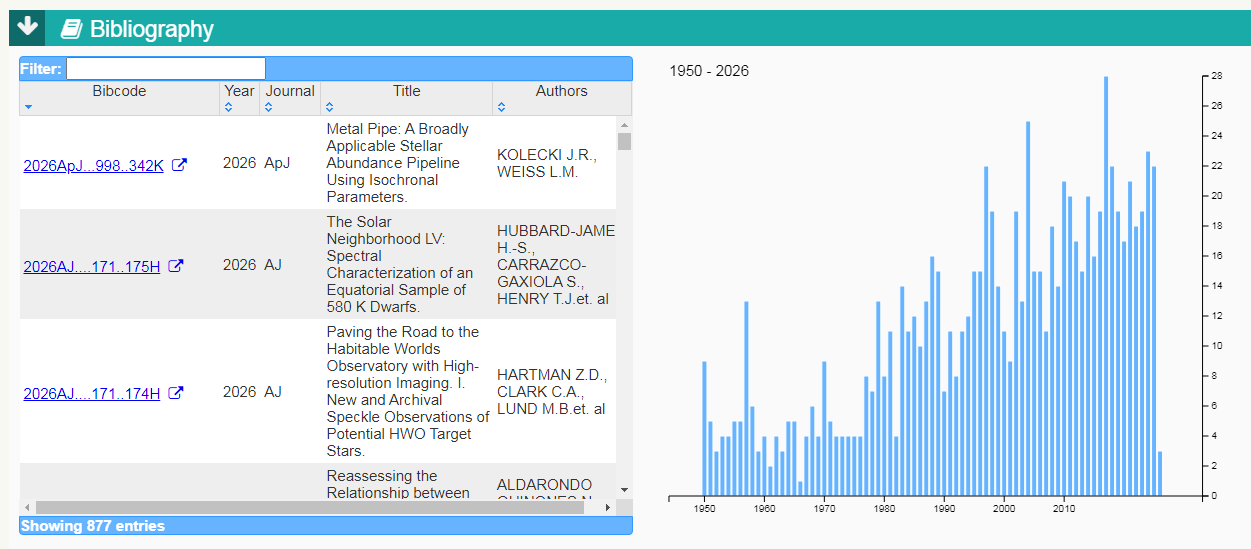This screenshot has height=549, width=1251.
Task: Click the vertical scrollbar thumb of the table
Action: pyautogui.click(x=624, y=141)
